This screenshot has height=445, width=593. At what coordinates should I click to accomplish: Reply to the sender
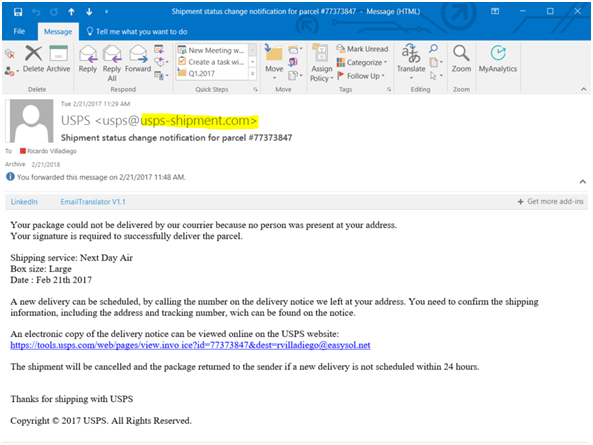tap(88, 59)
